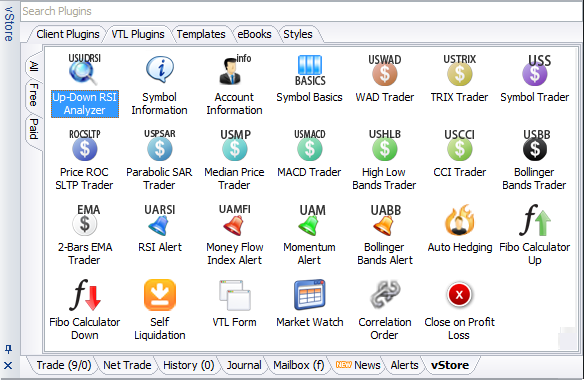
Task: Choose the Money Flow Index Alert icon
Action: pos(235,220)
